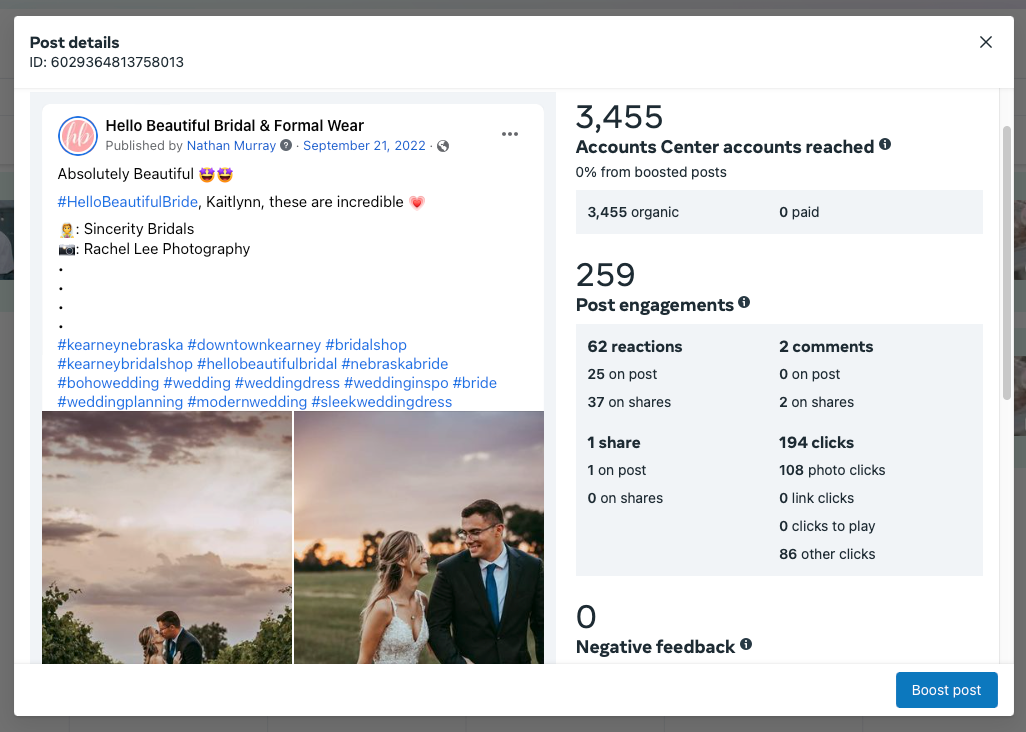
Task: Click the 'Rachel Lee Photography' credit line
Action: coord(167,249)
